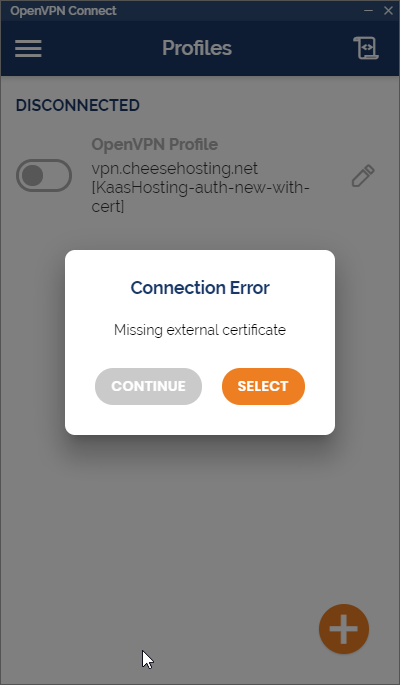Click the import profile icon in header
The width and height of the screenshot is (400, 685).
pos(366,48)
